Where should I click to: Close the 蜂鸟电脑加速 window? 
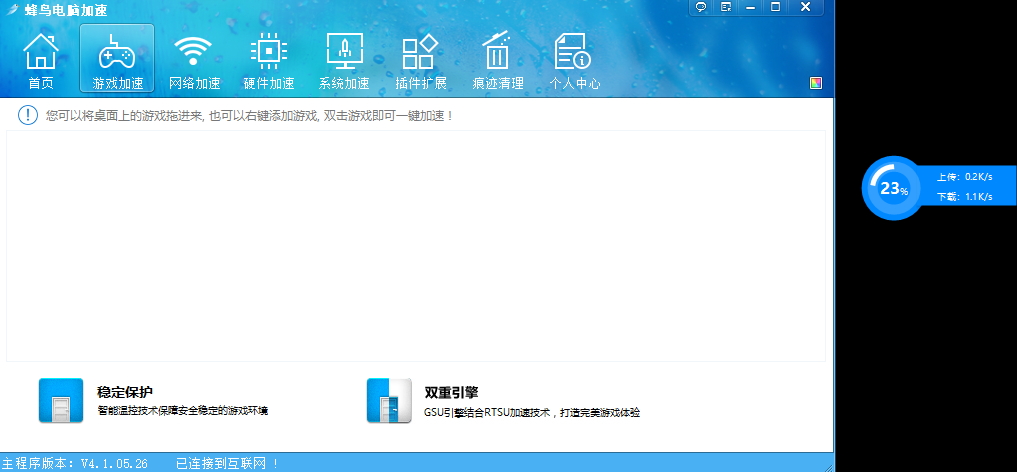pos(805,7)
